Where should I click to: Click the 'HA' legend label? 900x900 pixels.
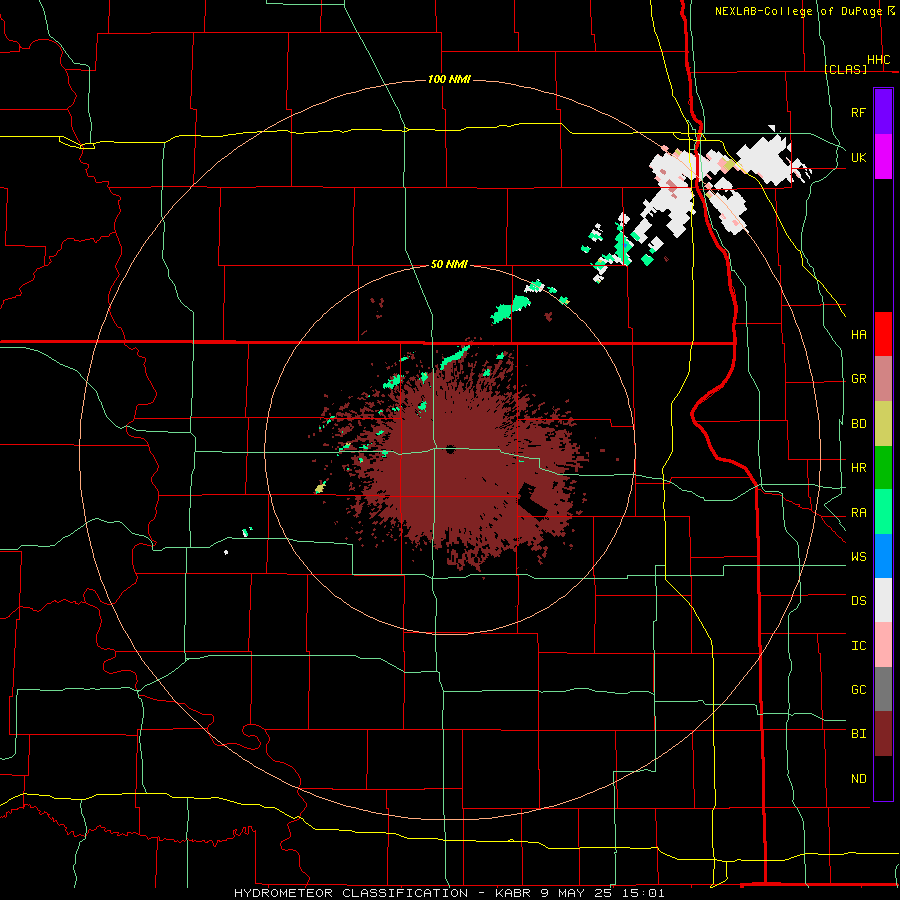coord(858,335)
